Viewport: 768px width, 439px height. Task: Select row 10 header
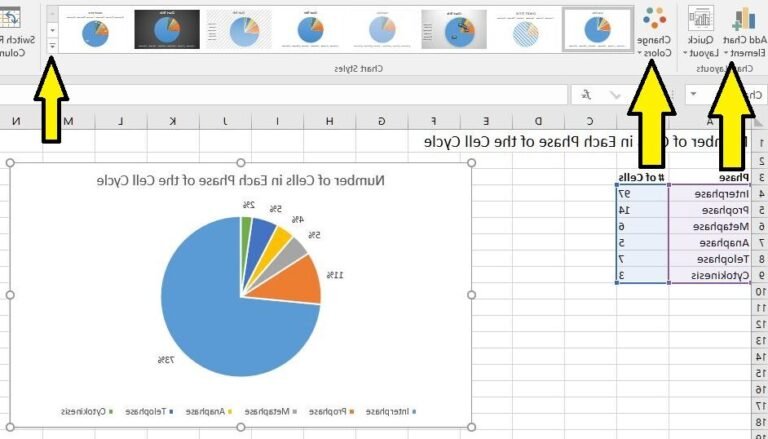760,291
